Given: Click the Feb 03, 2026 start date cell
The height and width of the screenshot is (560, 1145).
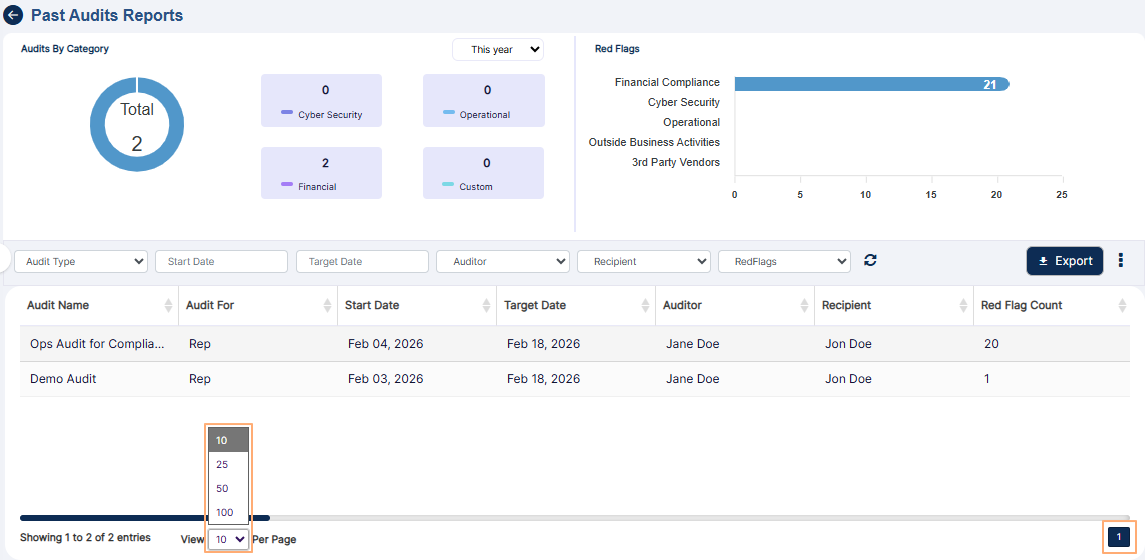Looking at the screenshot, I should pos(386,379).
